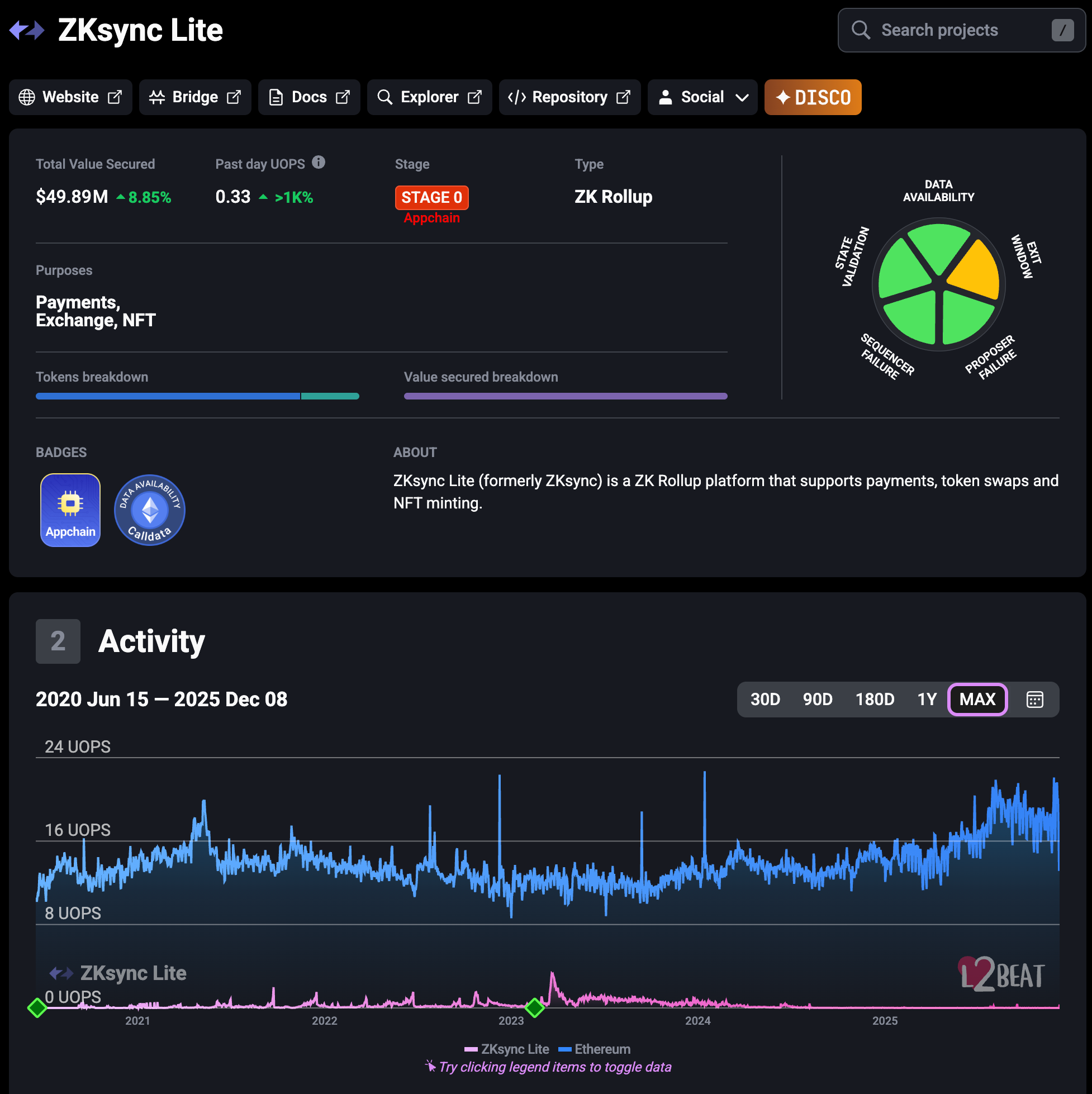This screenshot has width=1092, height=1094.
Task: Click the Appchain badge
Action: [70, 510]
